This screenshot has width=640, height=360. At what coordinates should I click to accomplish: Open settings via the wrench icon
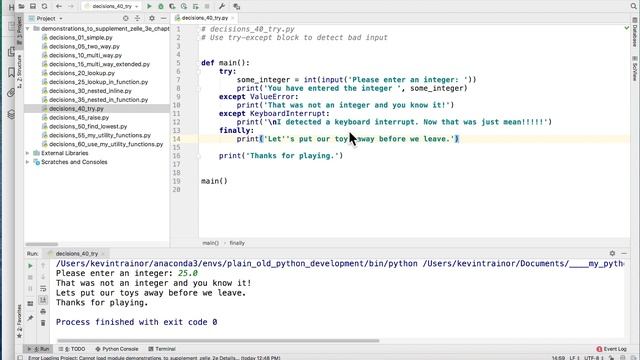[x=222, y=7]
